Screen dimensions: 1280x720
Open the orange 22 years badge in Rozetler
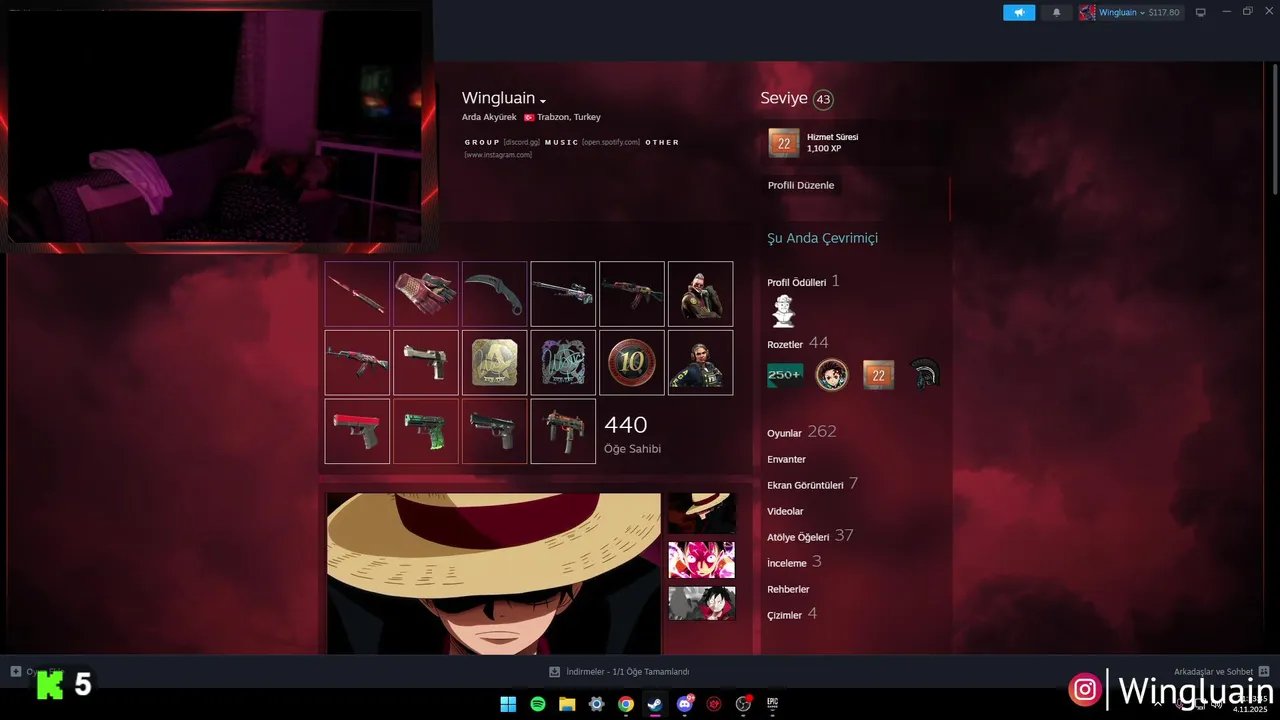(878, 375)
